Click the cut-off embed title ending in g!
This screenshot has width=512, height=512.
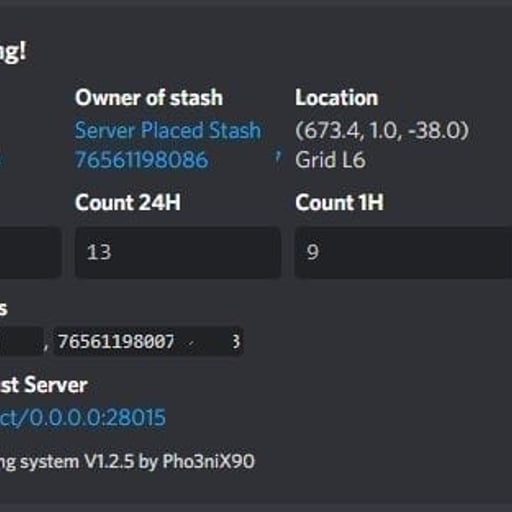point(13,52)
